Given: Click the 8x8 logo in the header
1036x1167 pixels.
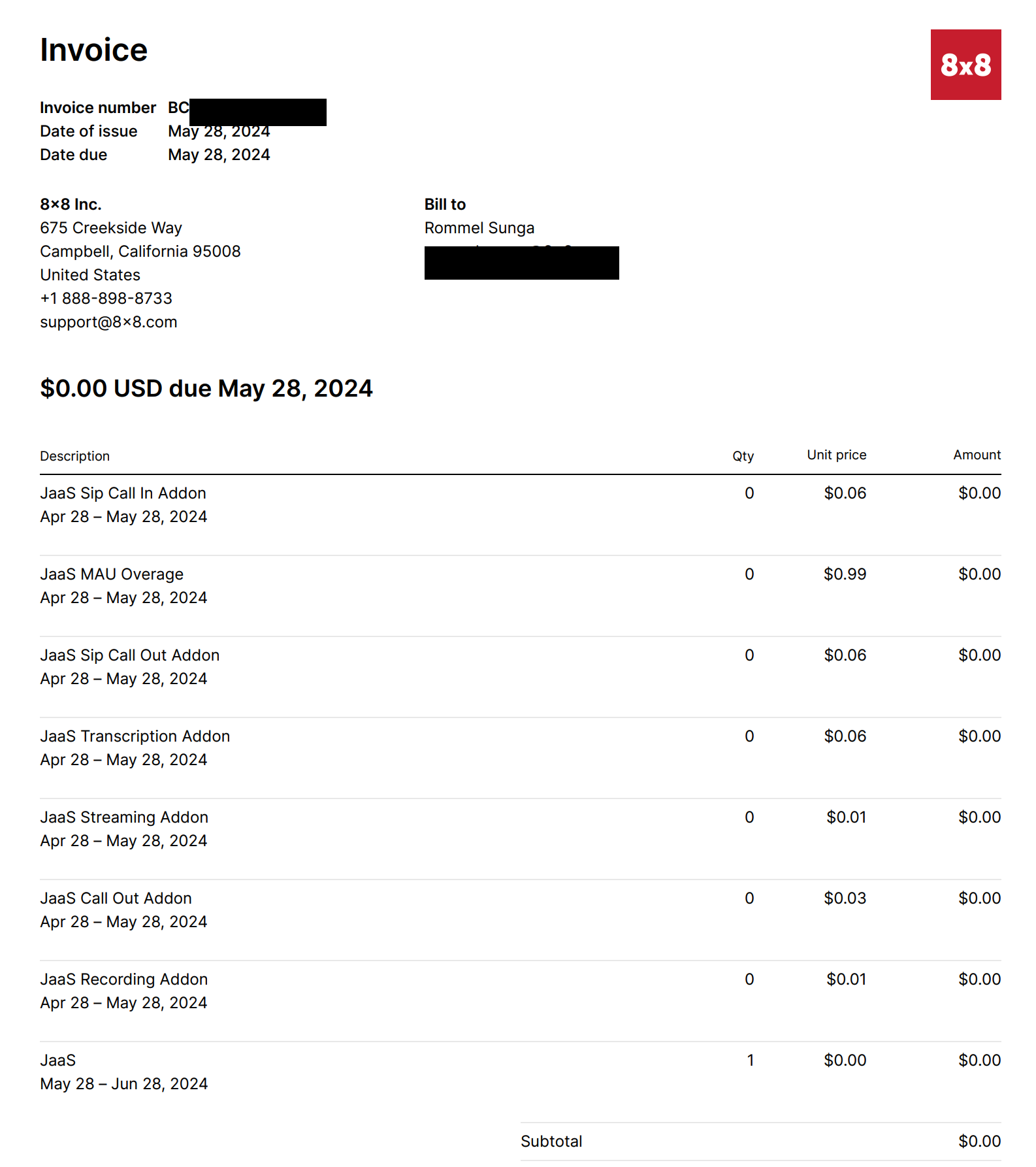Looking at the screenshot, I should [x=965, y=65].
